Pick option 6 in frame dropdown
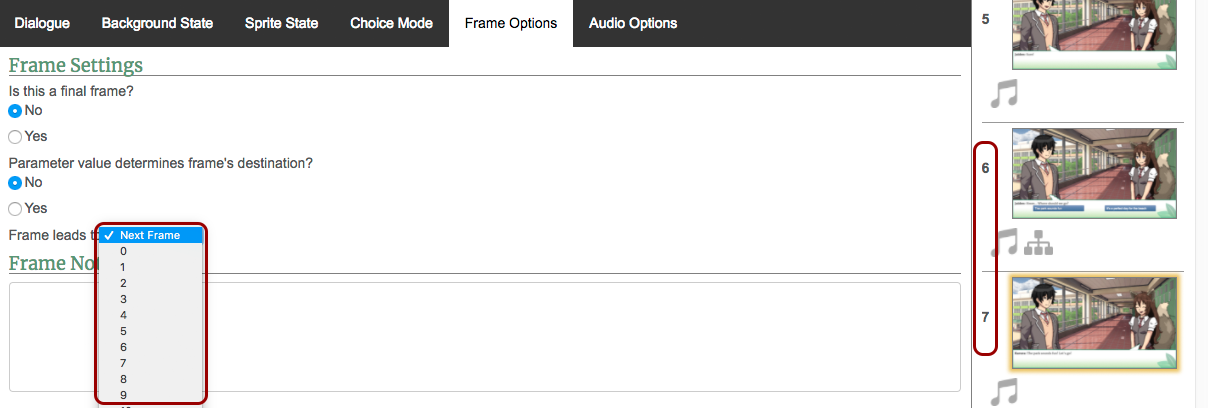Image resolution: width=1208 pixels, height=408 pixels. pos(123,347)
